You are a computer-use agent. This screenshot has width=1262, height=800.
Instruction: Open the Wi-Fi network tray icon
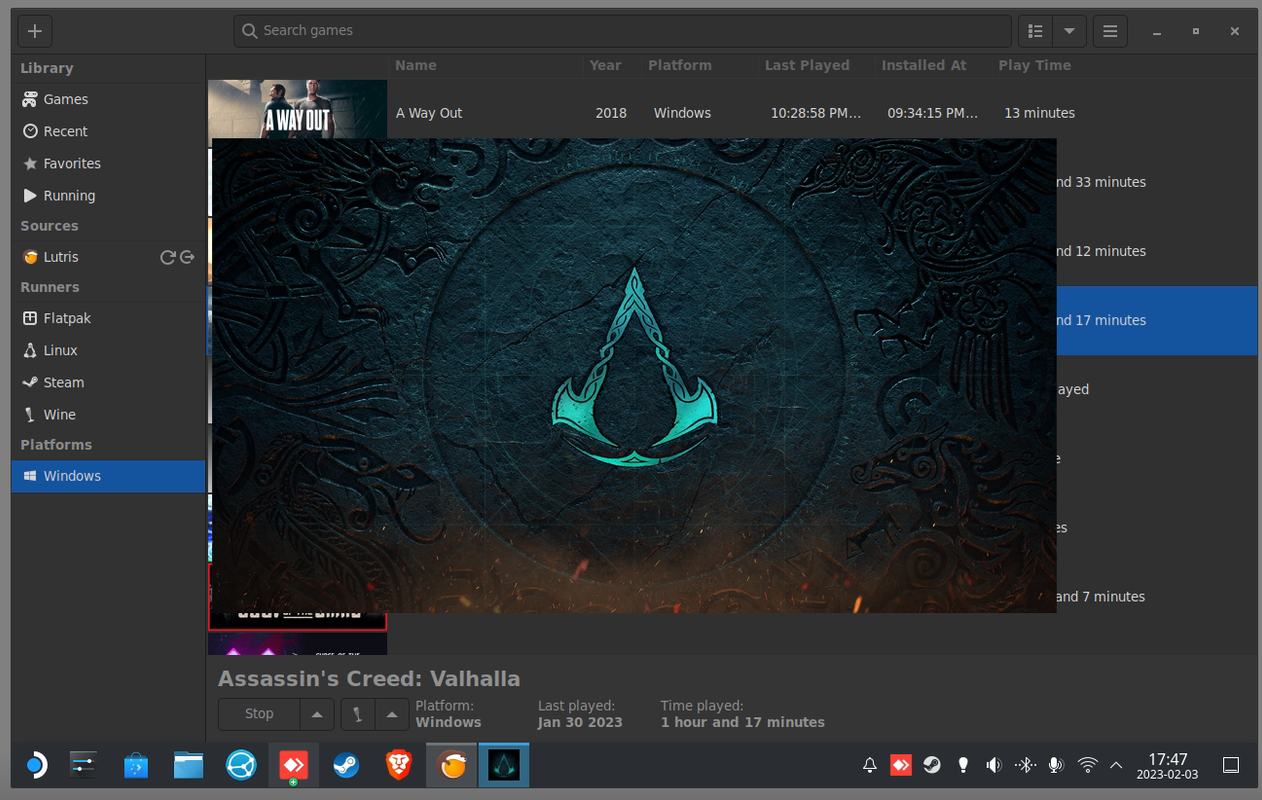click(x=1087, y=766)
